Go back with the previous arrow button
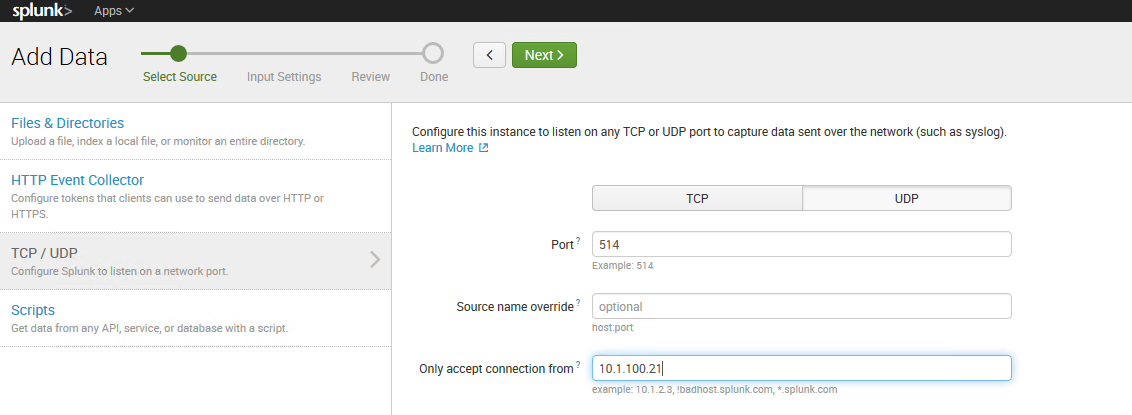Screen dimensions: 1132x415 [x=489, y=55]
